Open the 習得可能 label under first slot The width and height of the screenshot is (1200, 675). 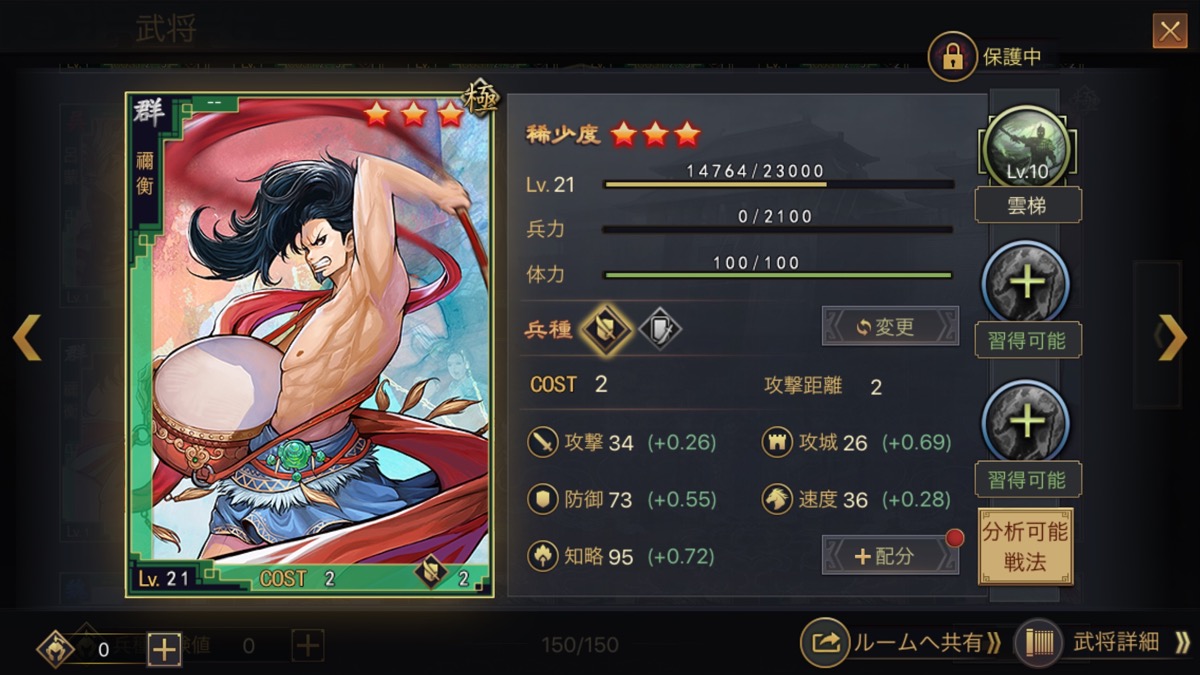(x=1028, y=341)
